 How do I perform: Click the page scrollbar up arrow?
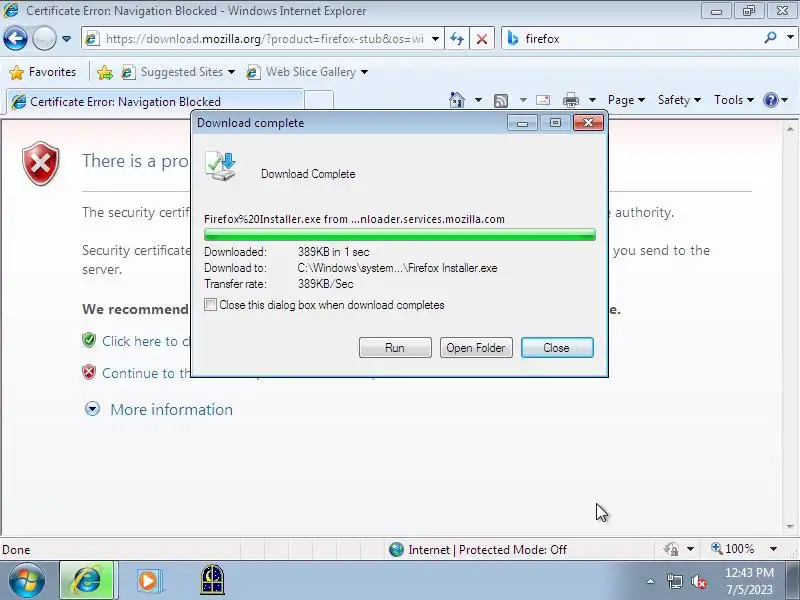[x=790, y=129]
